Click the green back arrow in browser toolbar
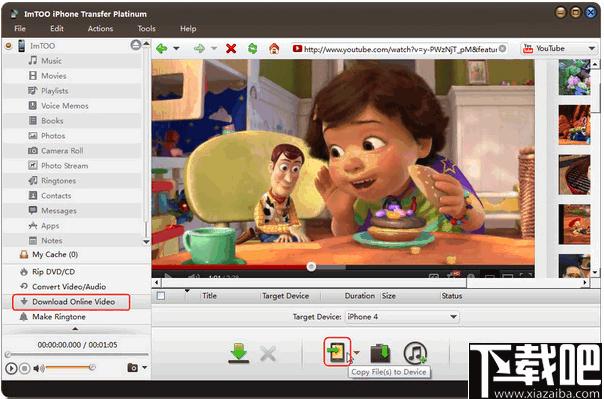Image resolution: width=604 pixels, height=399 pixels. point(161,49)
